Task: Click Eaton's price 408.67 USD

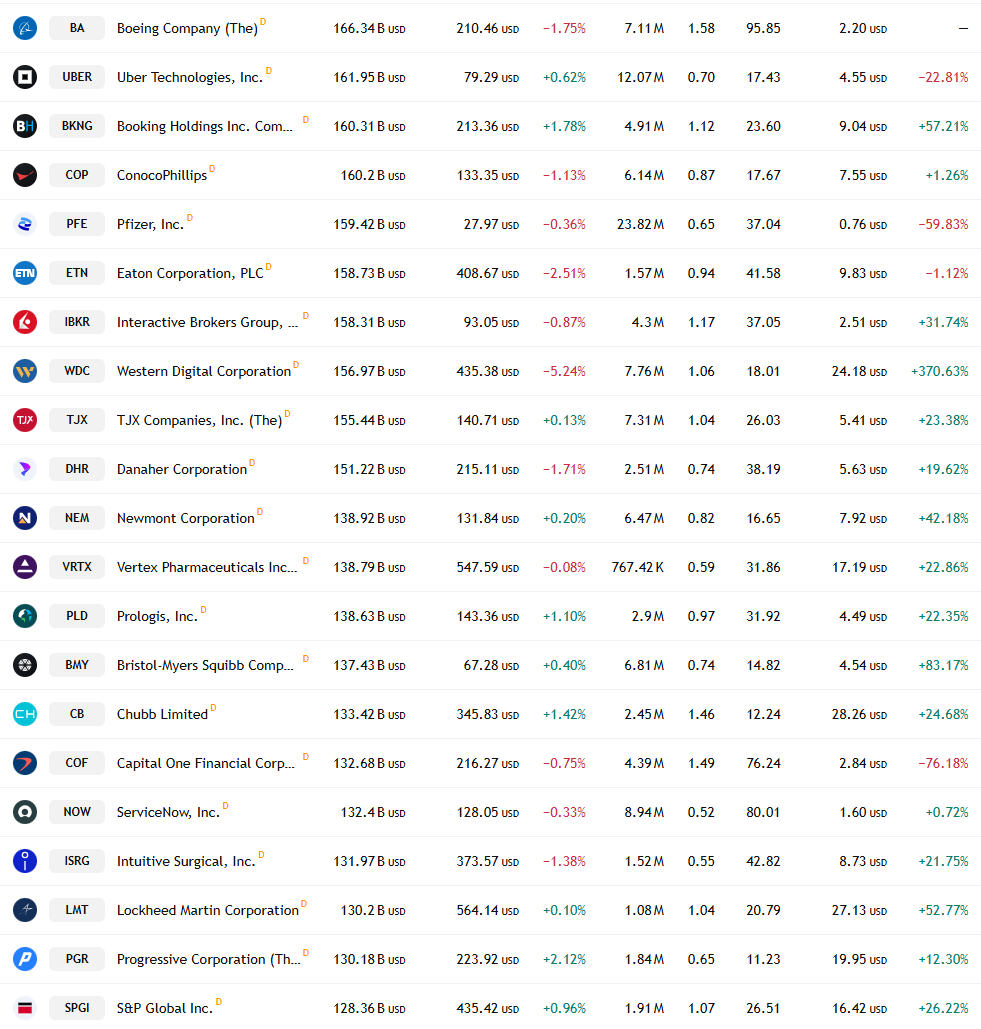Action: click(488, 274)
